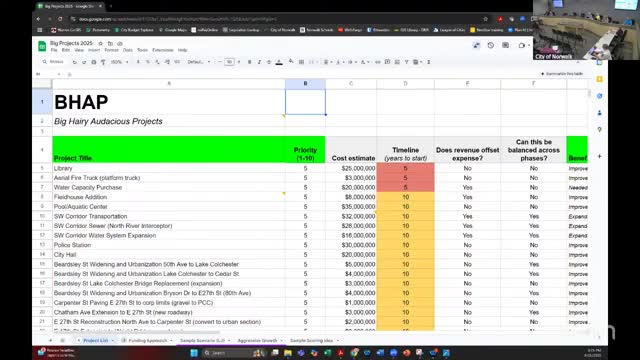Switch to the Funding Approach sheet tab
This screenshot has height=360, width=640.
148,340
